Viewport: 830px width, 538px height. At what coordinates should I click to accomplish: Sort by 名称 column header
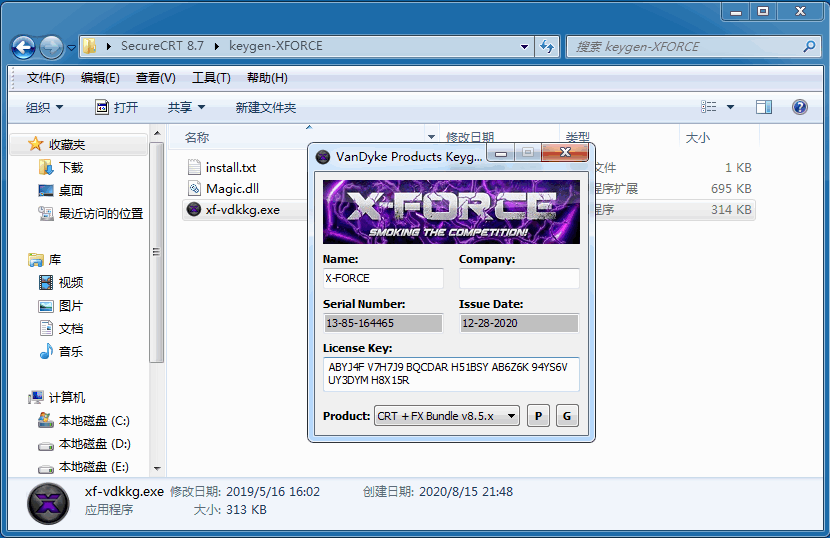(x=197, y=138)
